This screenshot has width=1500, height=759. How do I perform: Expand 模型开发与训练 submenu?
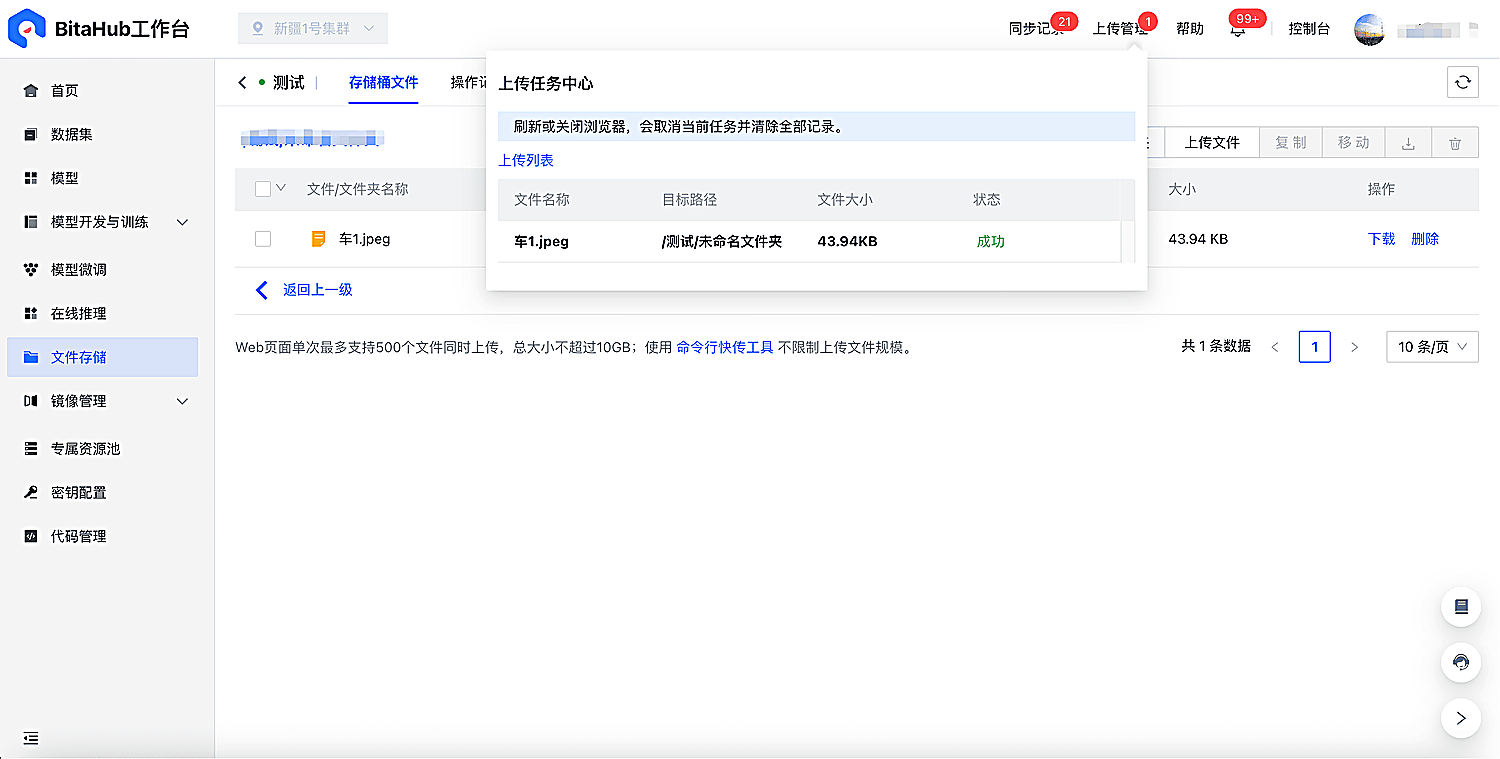182,222
